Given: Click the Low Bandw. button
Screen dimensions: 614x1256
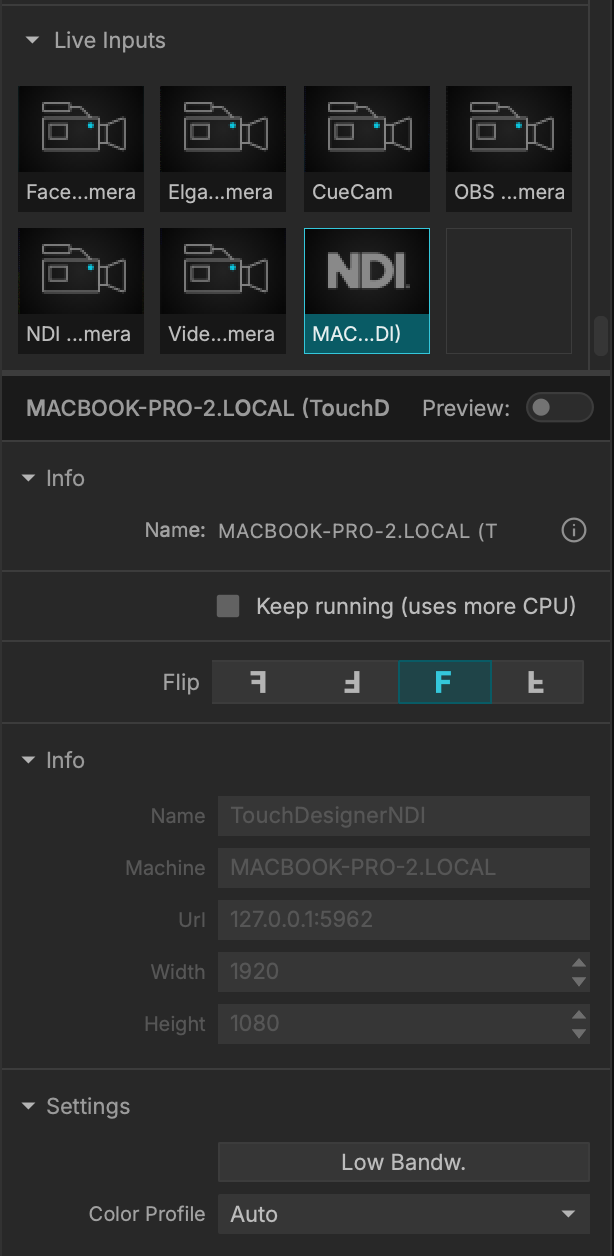Looking at the screenshot, I should (x=404, y=1163).
